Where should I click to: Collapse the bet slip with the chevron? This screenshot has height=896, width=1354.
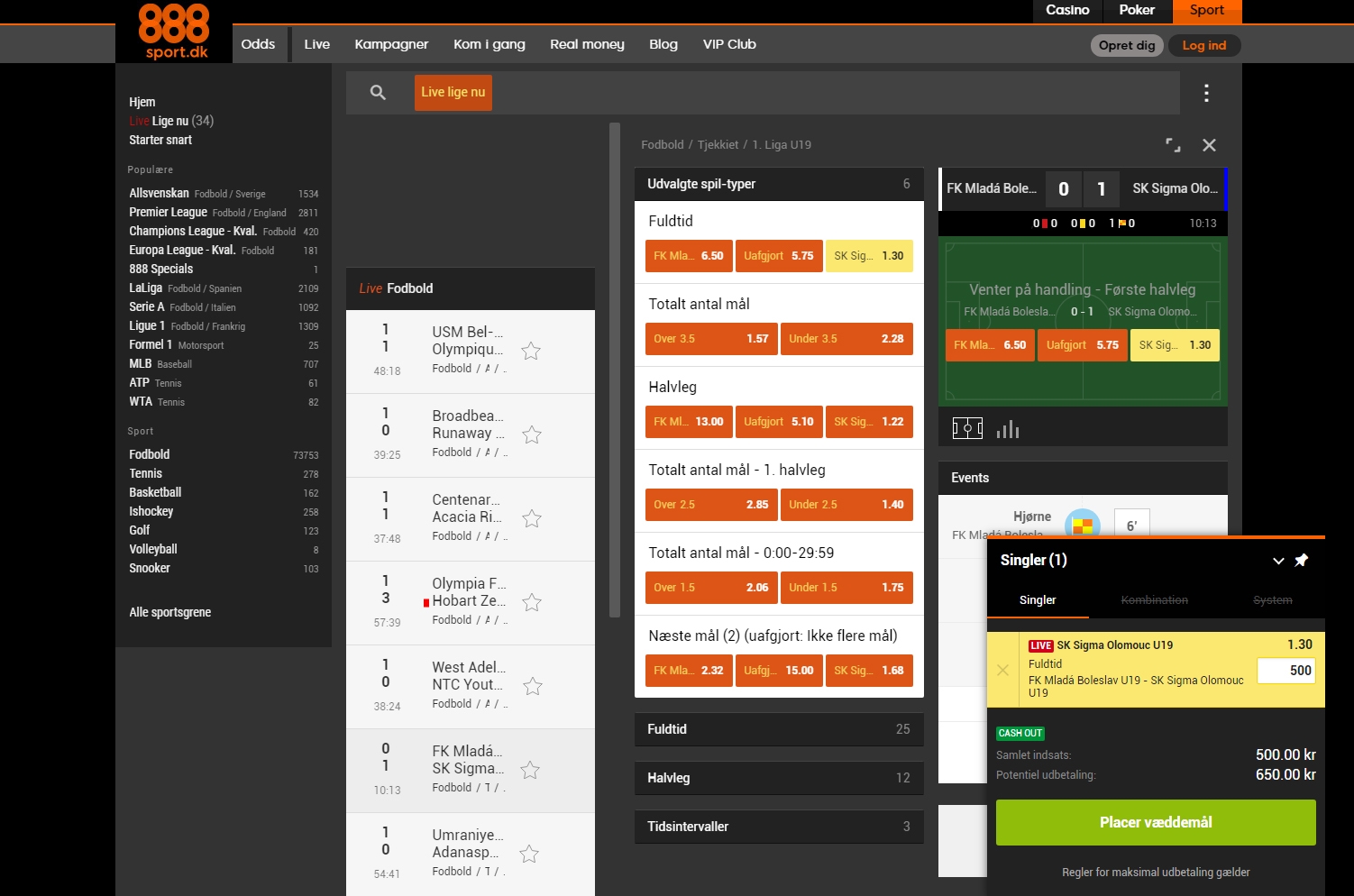[x=1277, y=561]
